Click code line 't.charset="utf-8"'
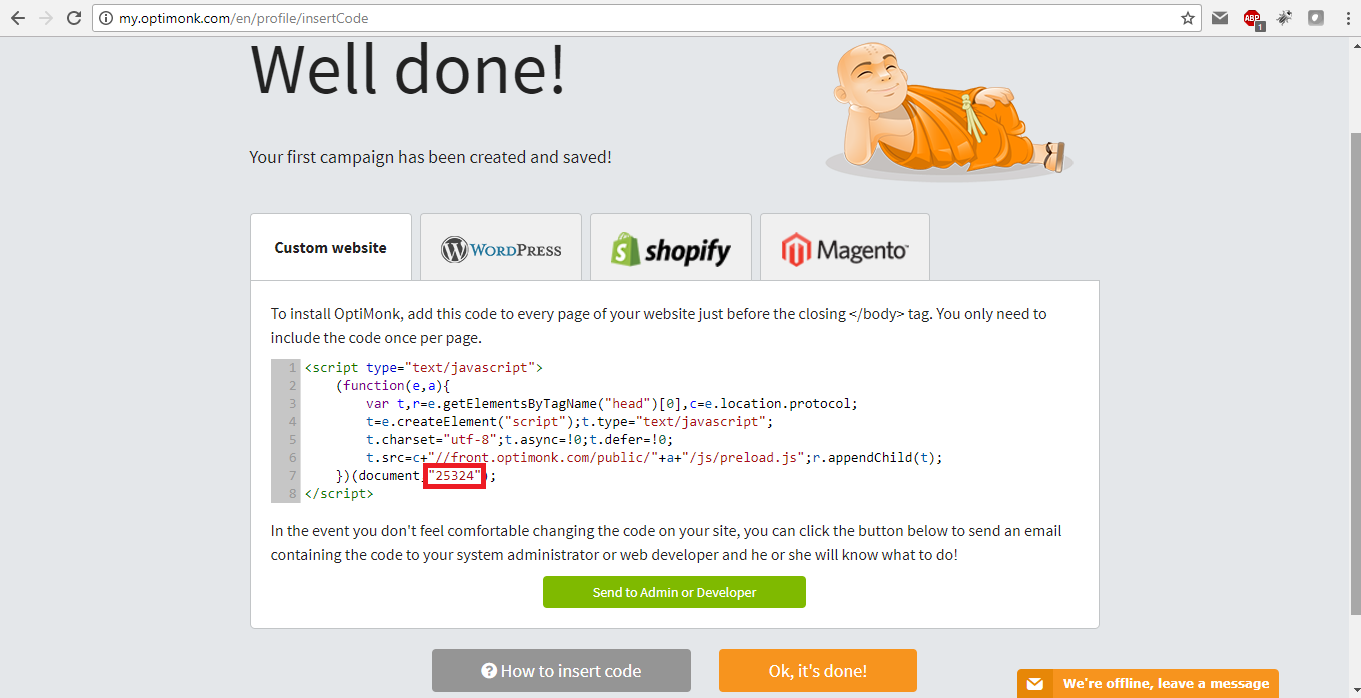The image size is (1361, 698). (520, 440)
